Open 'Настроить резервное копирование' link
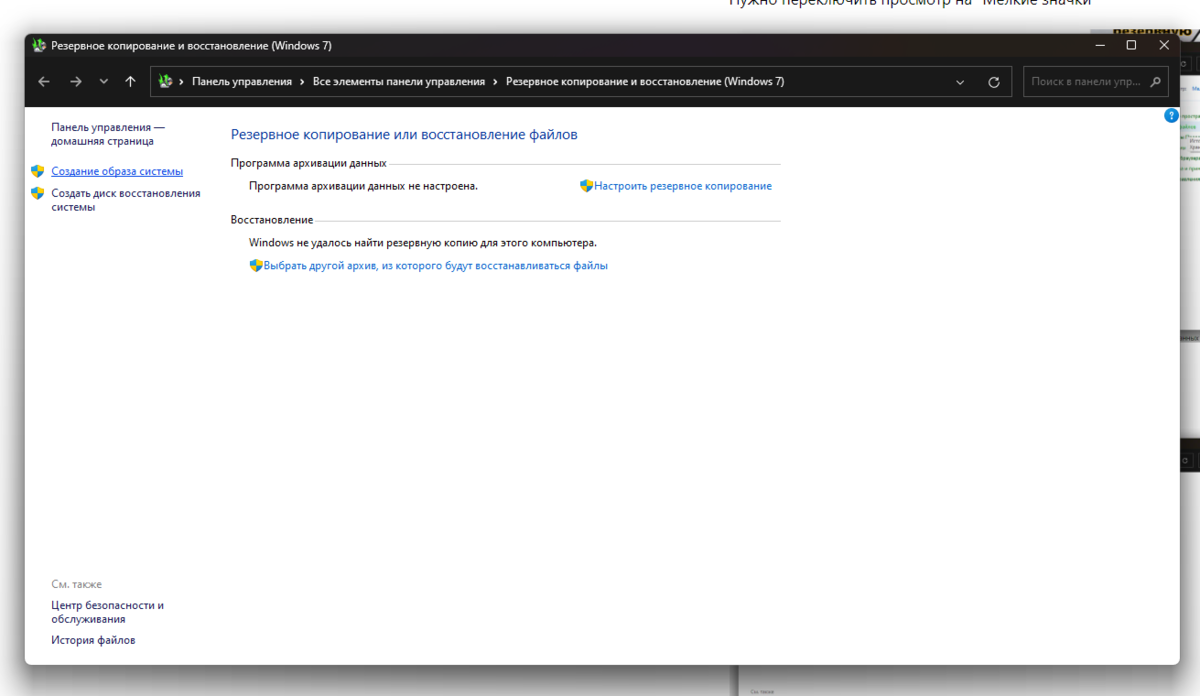 [683, 186]
